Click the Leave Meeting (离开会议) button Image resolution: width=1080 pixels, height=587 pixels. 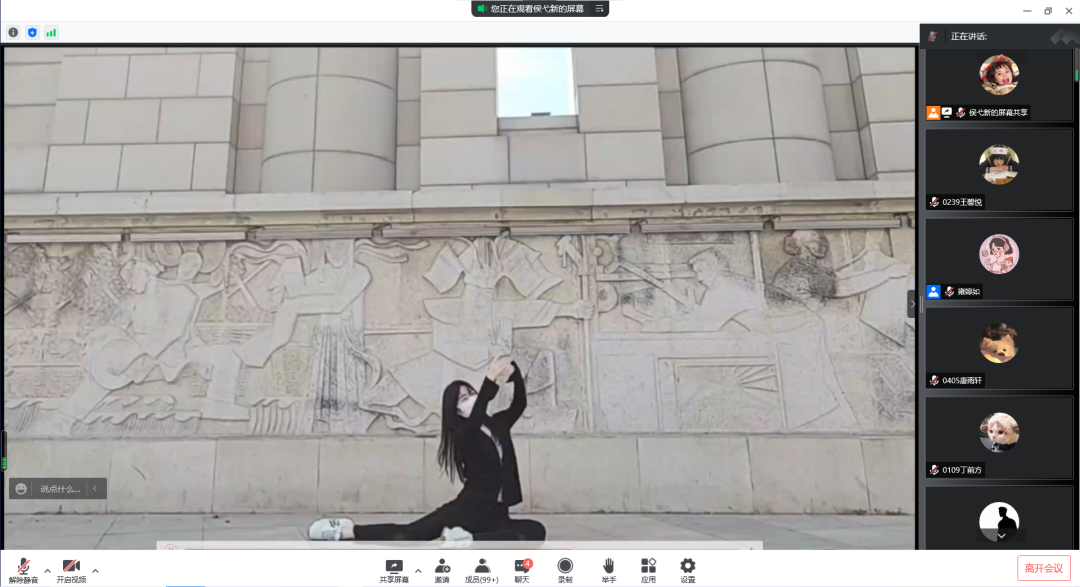1043,568
